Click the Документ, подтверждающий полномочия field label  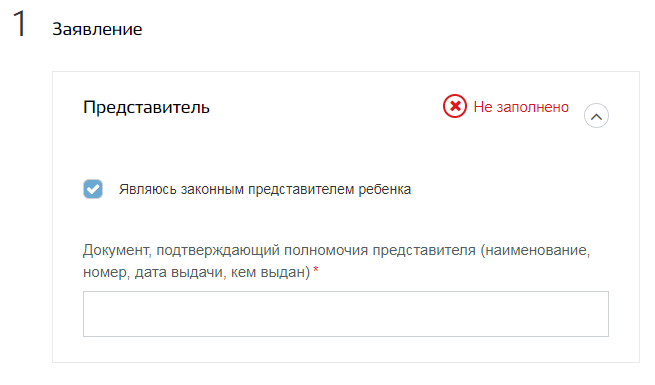coord(336,261)
